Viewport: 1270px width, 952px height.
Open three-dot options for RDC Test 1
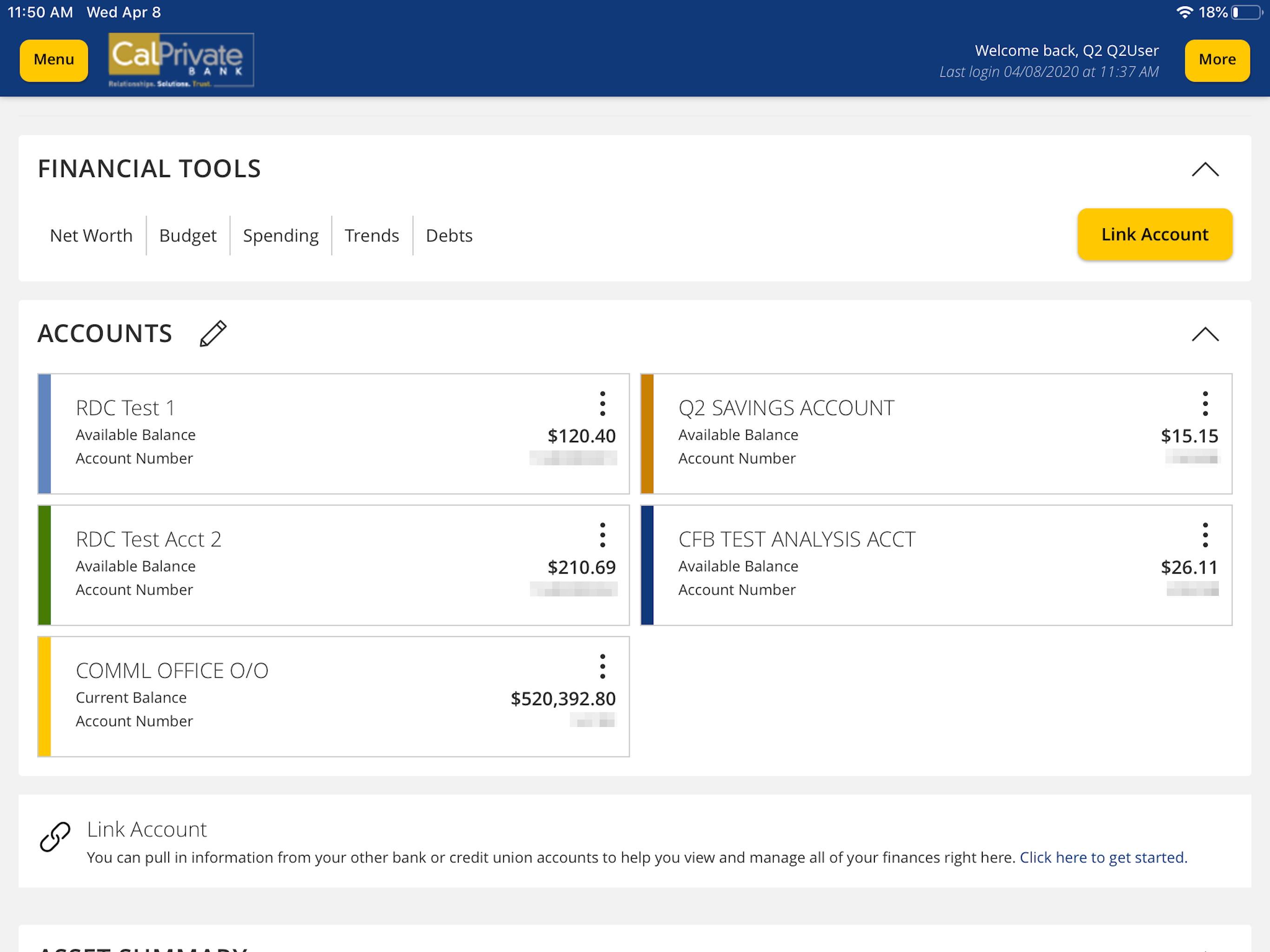click(602, 403)
